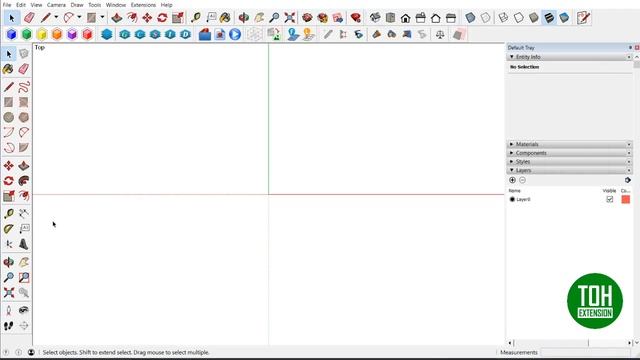The image size is (640, 360).
Task: Select the Freehand tool
Action: [x=24, y=87]
